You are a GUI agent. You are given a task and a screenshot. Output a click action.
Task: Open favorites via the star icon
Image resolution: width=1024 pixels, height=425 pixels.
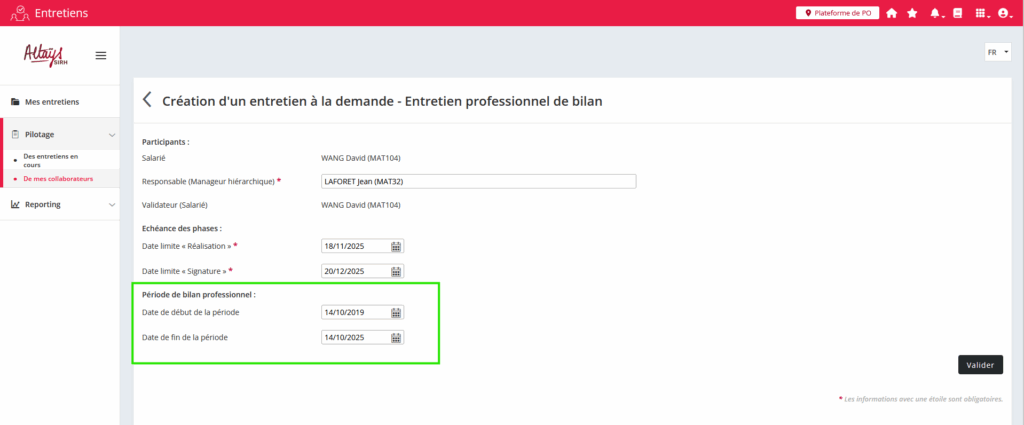[912, 13]
